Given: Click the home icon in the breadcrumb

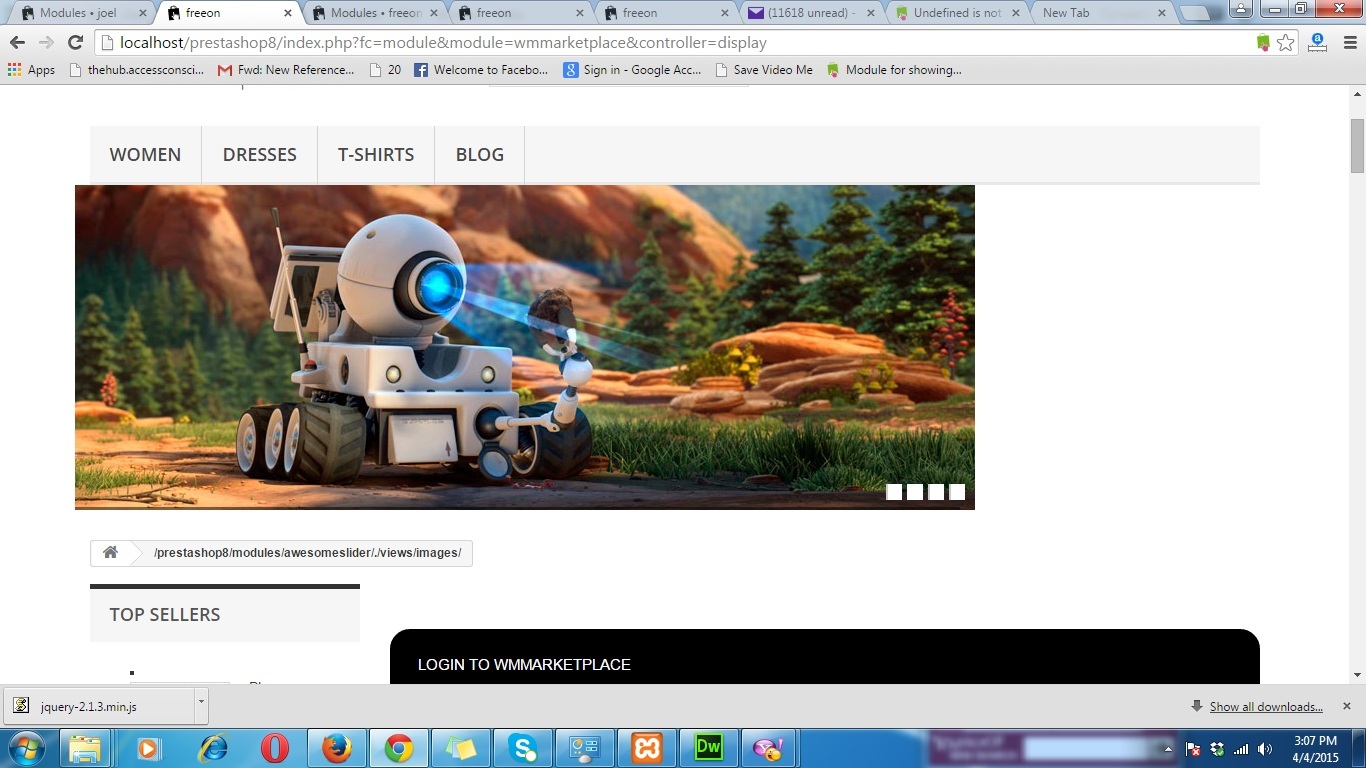Looking at the screenshot, I should coord(110,553).
